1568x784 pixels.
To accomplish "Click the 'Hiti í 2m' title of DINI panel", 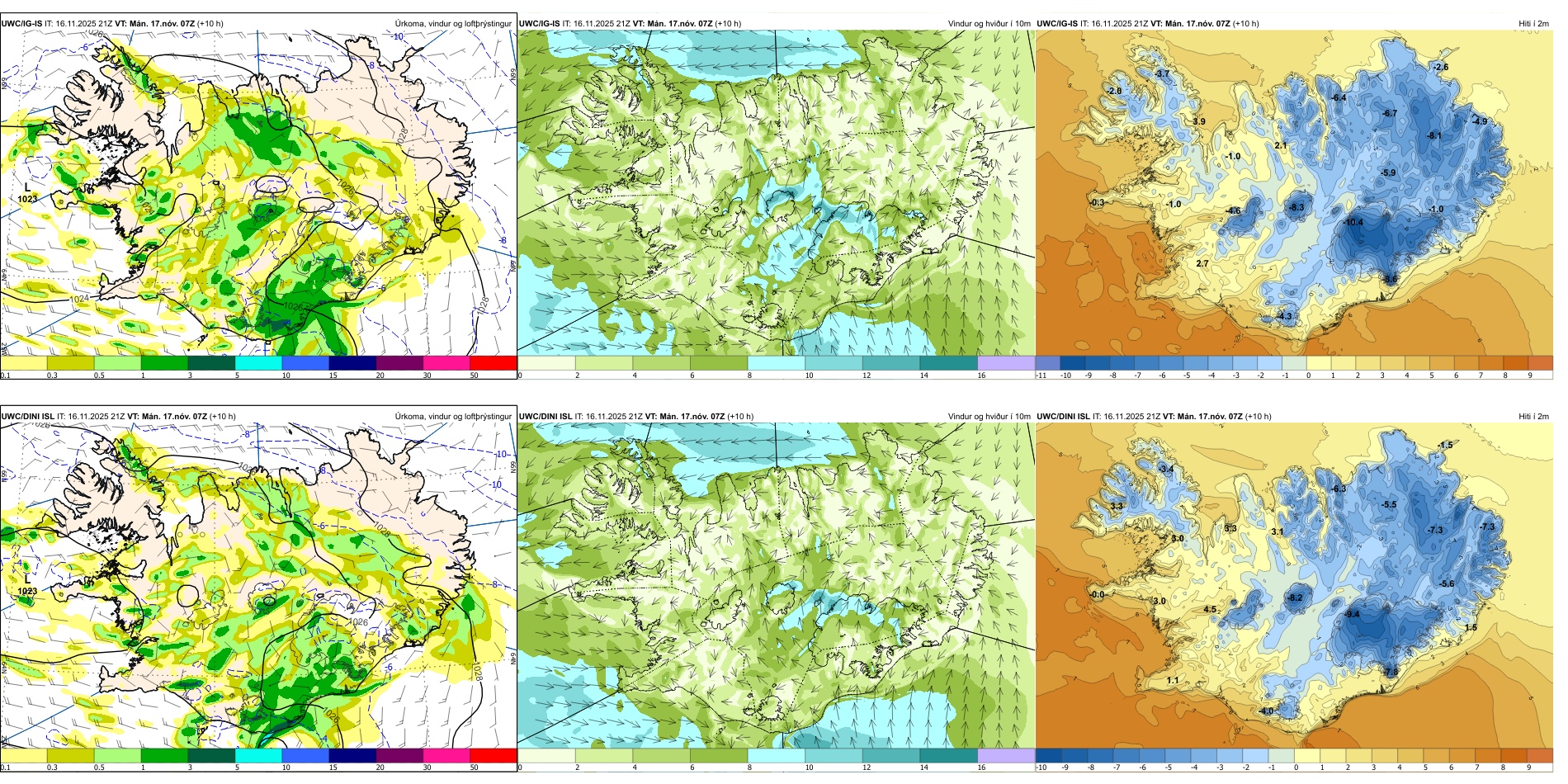I will (1533, 417).
